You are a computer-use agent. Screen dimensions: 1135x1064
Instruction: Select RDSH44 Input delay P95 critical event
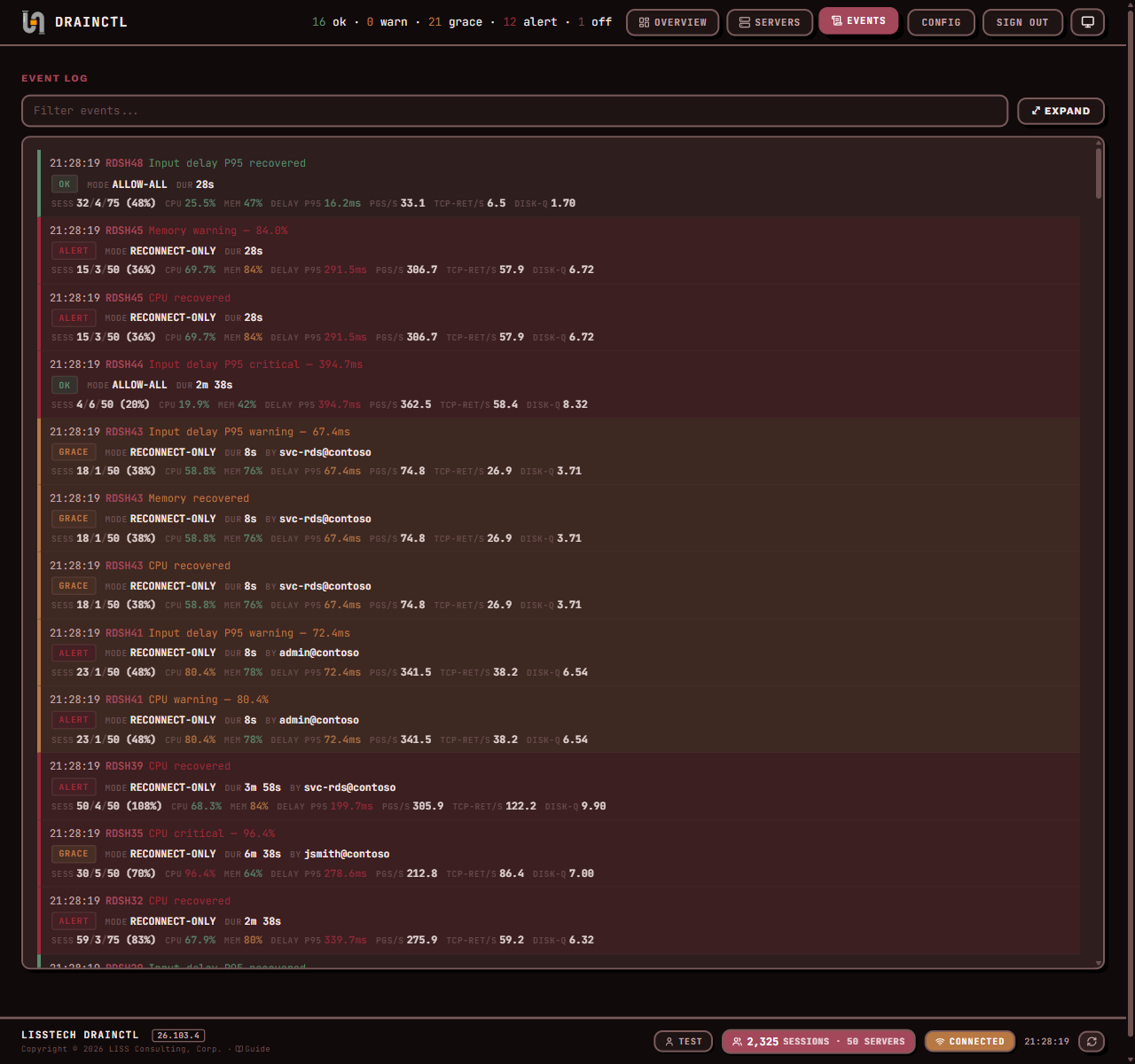coord(559,384)
